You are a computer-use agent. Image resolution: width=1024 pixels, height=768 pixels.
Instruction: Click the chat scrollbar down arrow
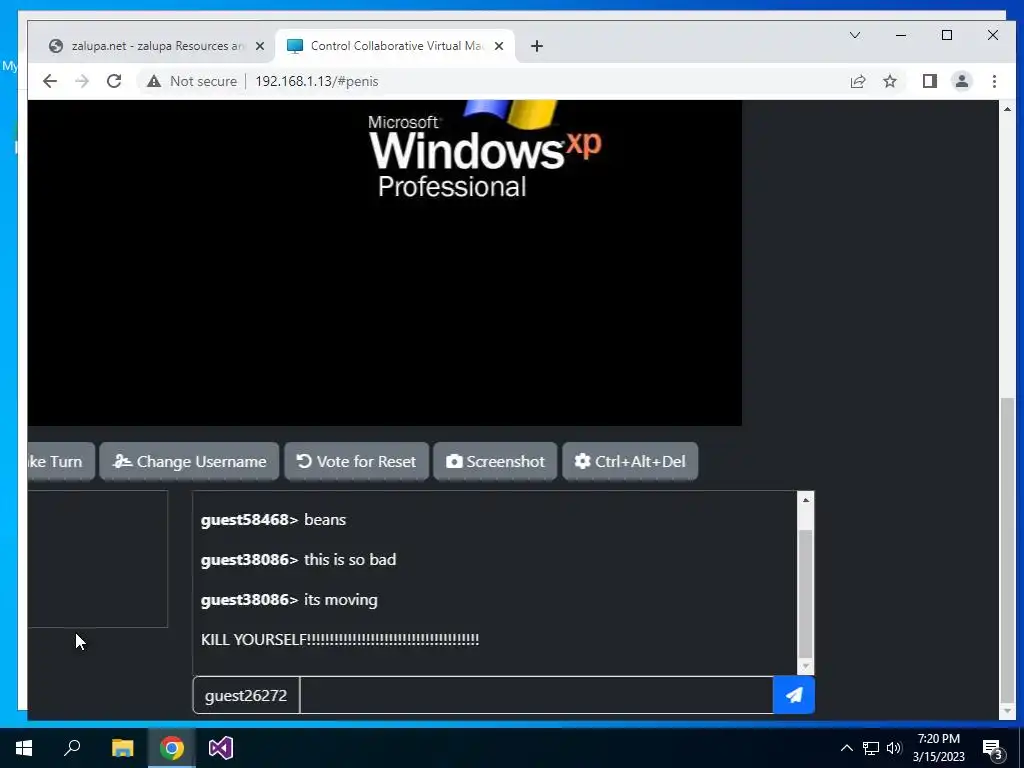pos(806,667)
